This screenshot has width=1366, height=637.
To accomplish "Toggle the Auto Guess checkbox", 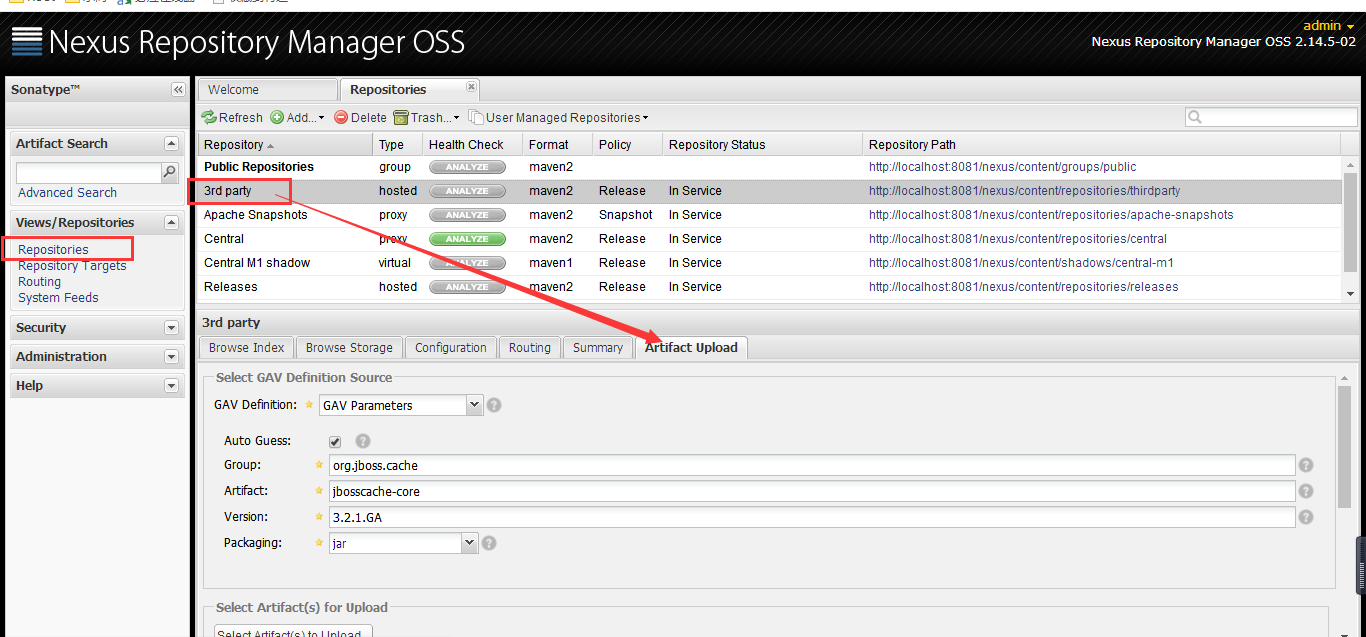I will [x=335, y=441].
